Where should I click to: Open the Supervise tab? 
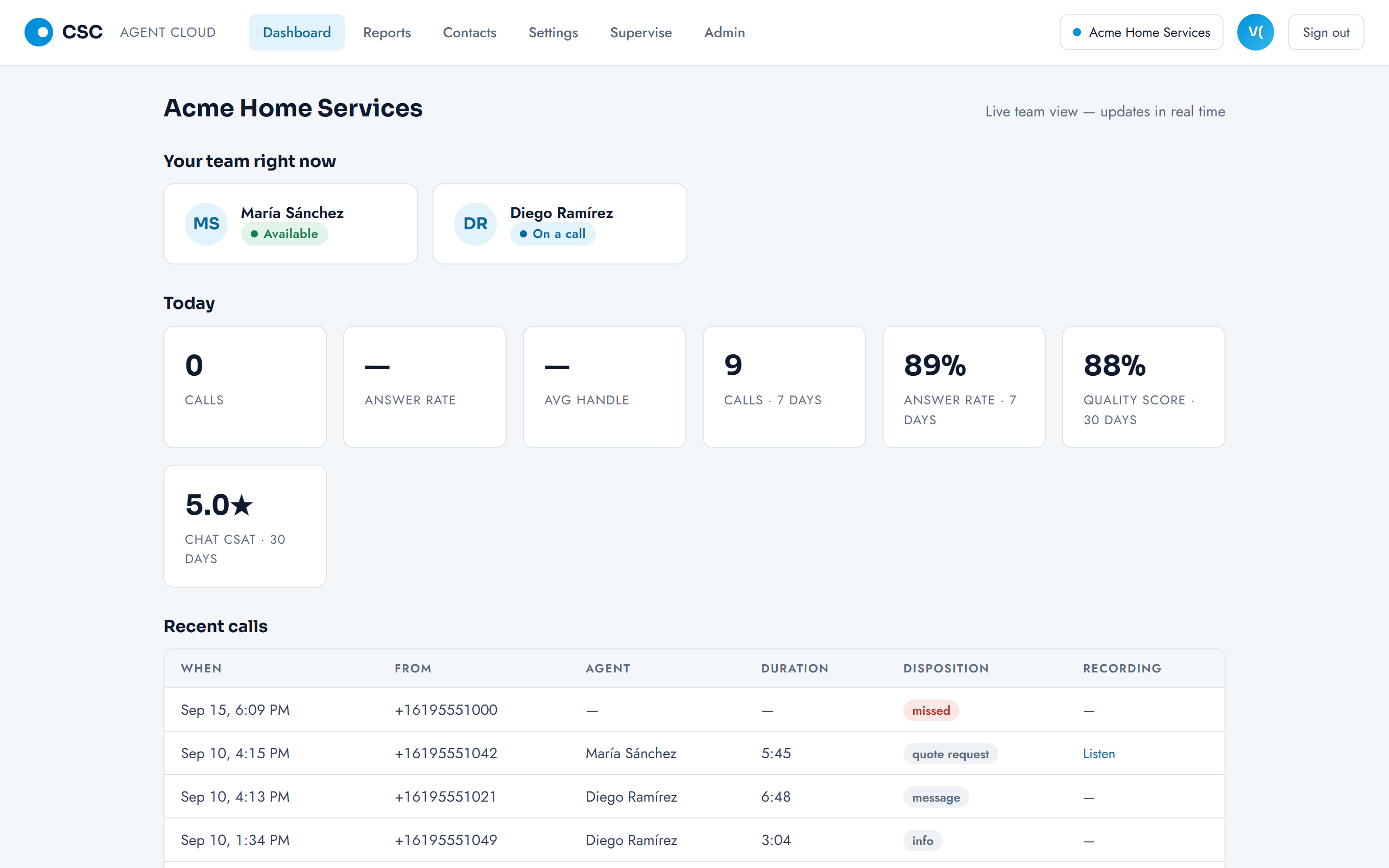[640, 32]
